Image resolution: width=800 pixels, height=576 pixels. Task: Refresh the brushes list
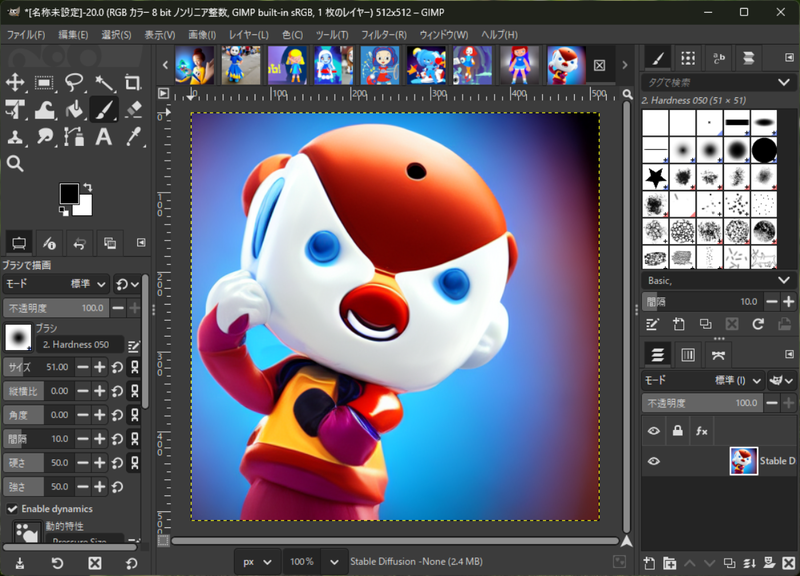pos(759,325)
